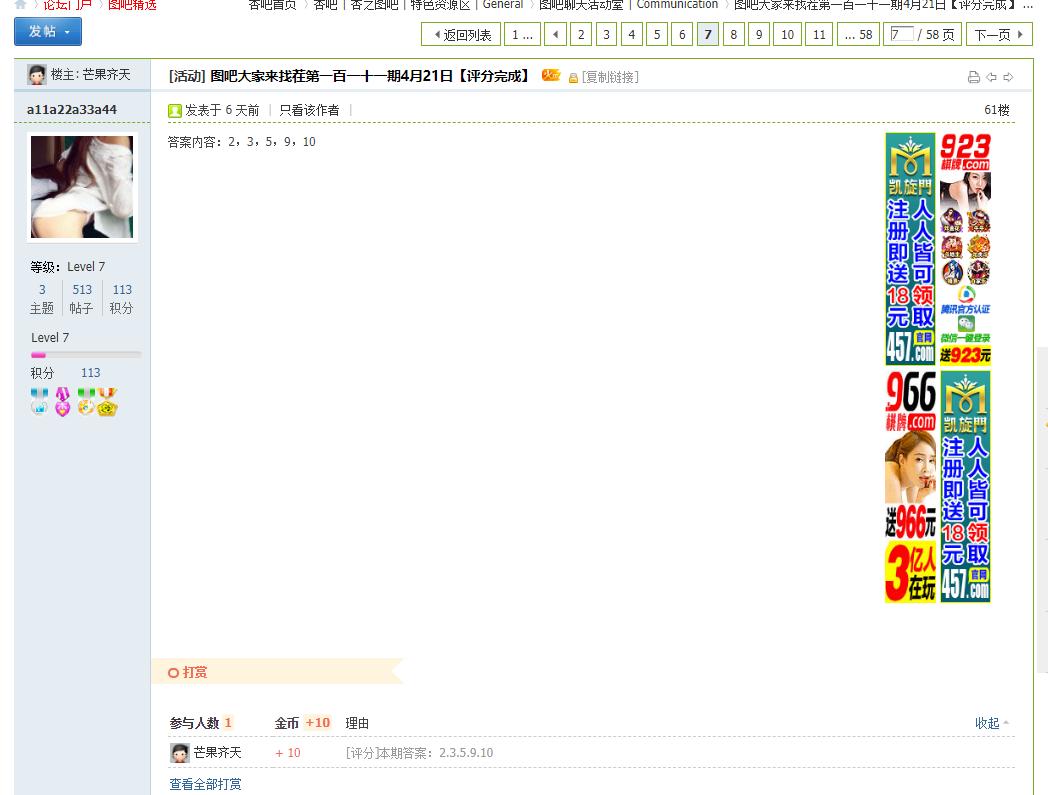Open the 发帖 dropdown button

tap(48, 32)
